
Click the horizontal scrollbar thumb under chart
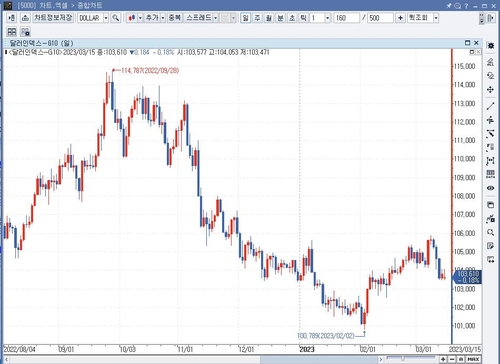[319, 359]
